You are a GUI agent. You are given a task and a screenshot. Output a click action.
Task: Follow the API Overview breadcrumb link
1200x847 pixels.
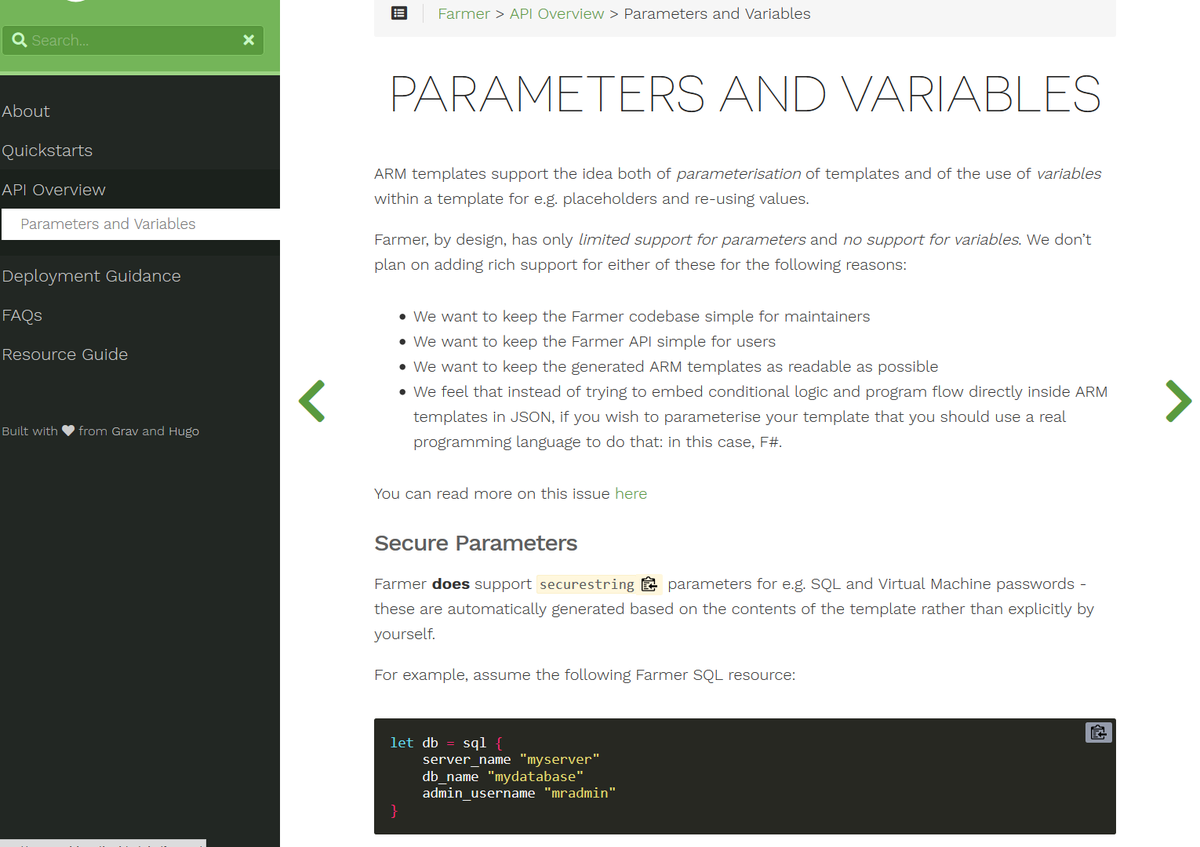point(557,14)
